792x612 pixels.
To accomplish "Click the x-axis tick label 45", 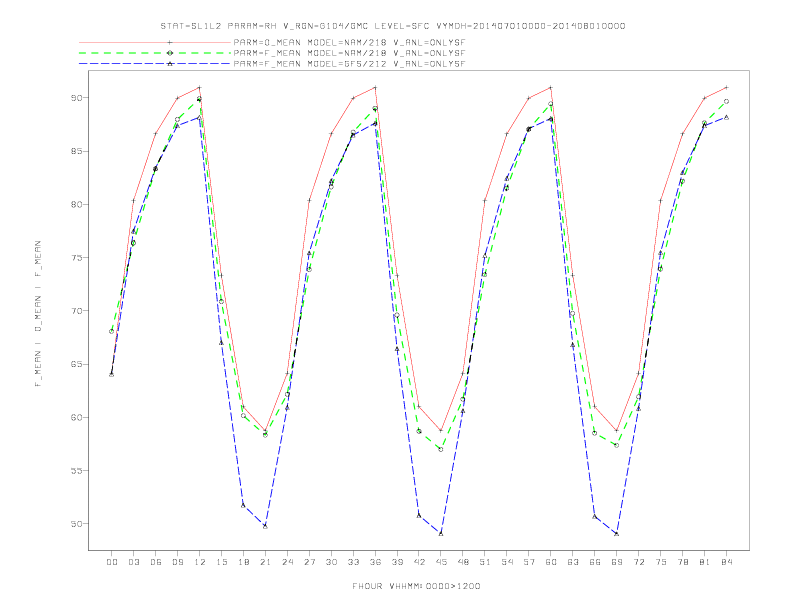I will (441, 562).
